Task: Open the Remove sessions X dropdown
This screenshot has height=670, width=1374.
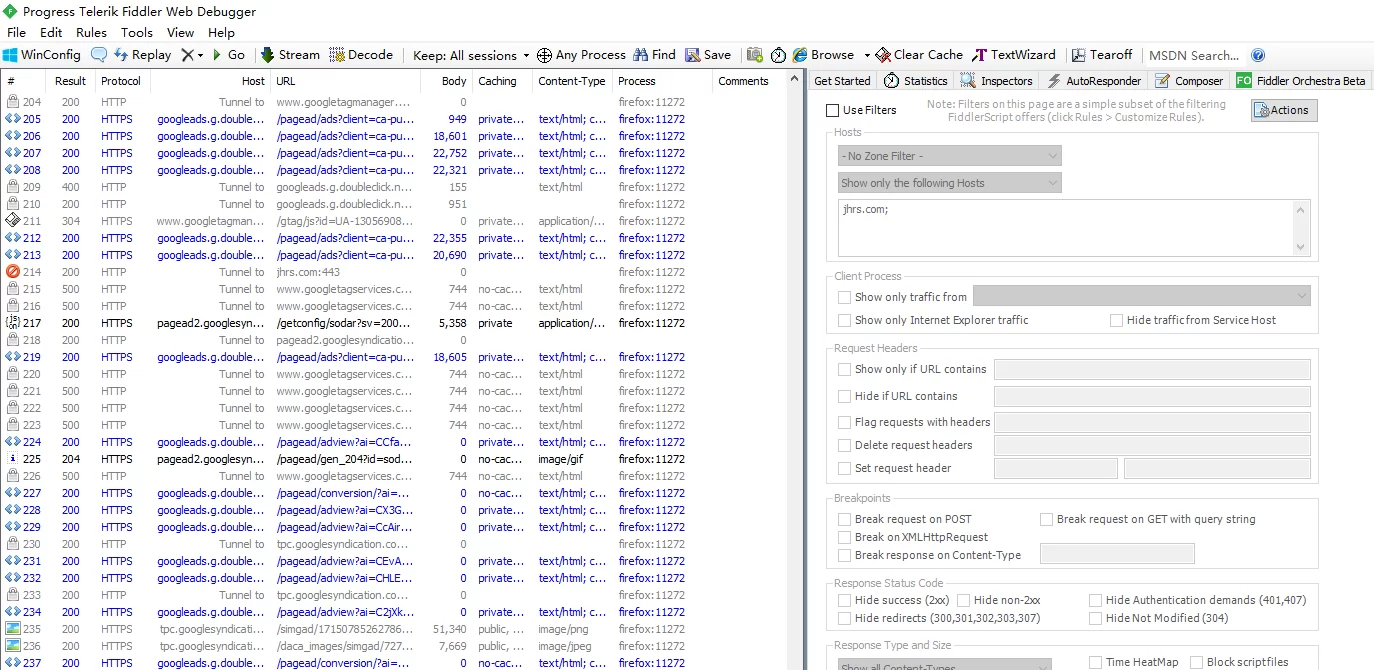Action: point(192,55)
